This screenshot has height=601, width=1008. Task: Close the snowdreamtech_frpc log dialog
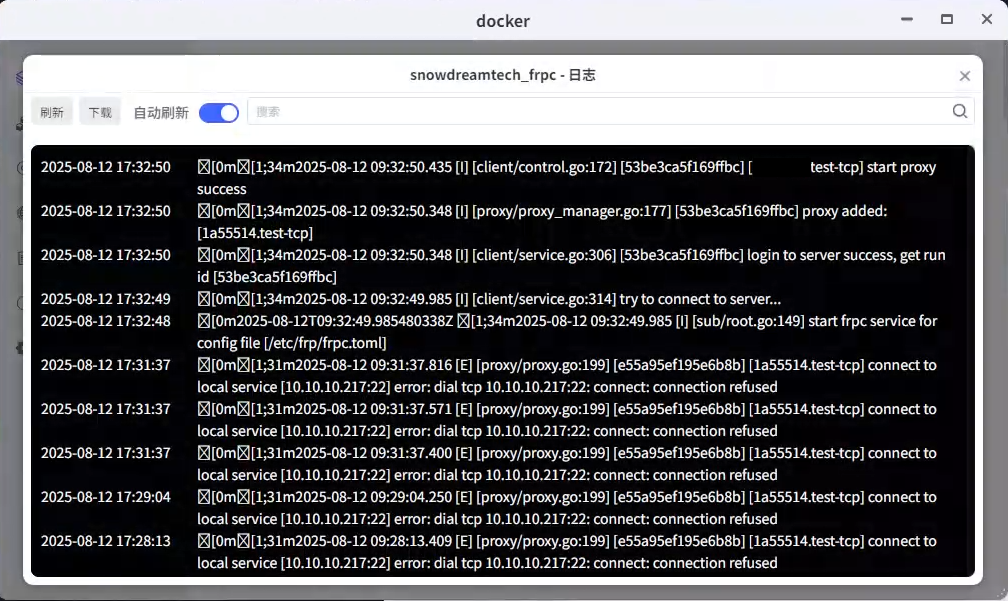[x=965, y=76]
